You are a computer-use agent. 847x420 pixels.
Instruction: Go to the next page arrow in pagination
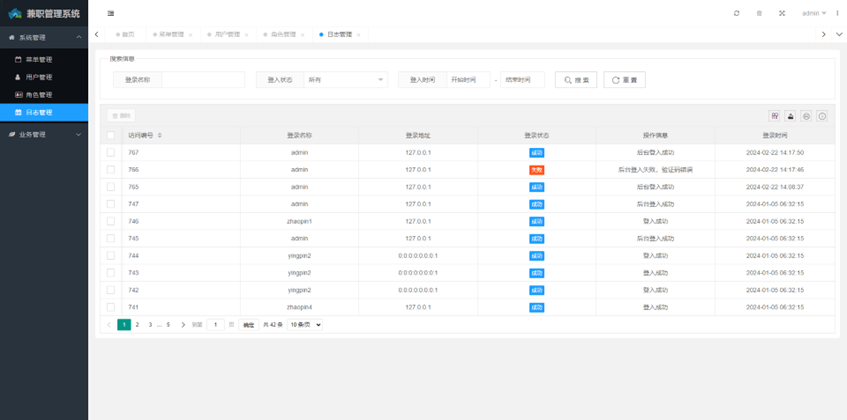(x=183, y=325)
